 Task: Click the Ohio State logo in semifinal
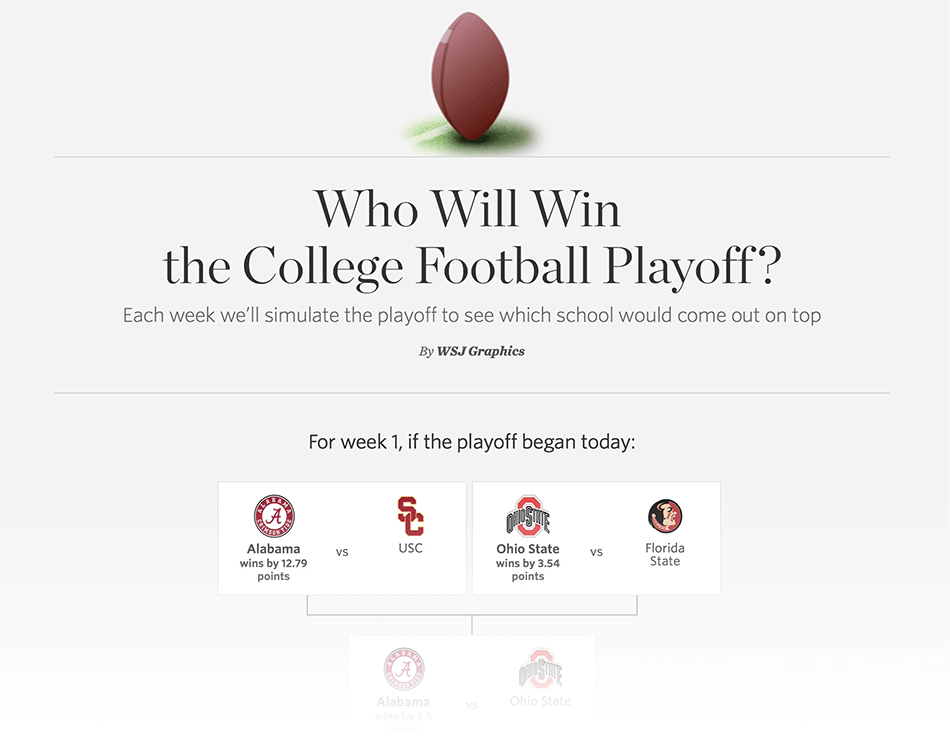(x=528, y=516)
